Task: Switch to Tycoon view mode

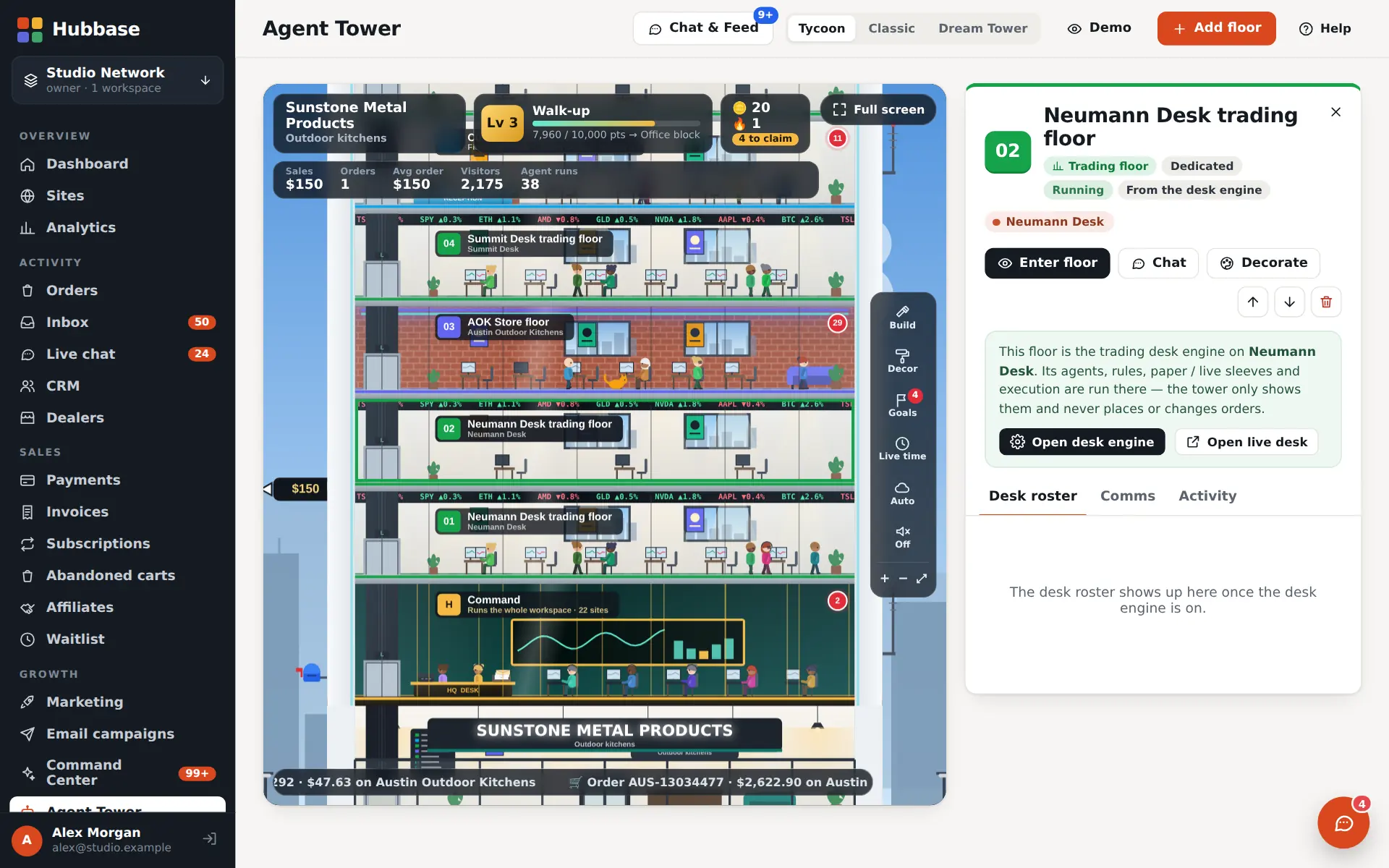Action: (821, 28)
